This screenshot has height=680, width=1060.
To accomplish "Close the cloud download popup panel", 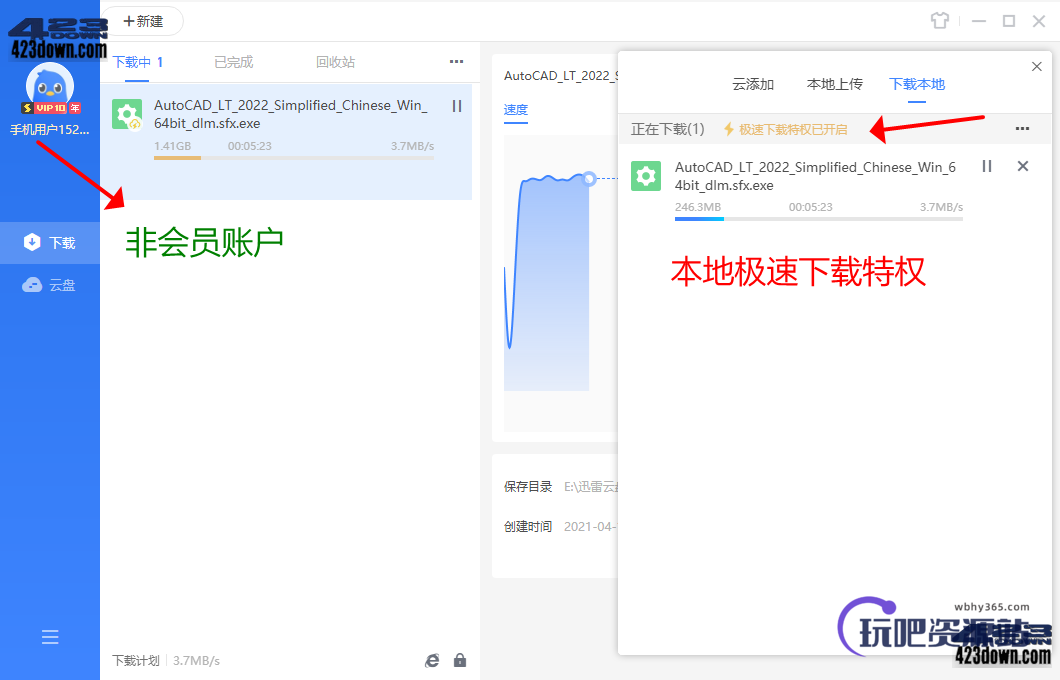I will click(1036, 66).
